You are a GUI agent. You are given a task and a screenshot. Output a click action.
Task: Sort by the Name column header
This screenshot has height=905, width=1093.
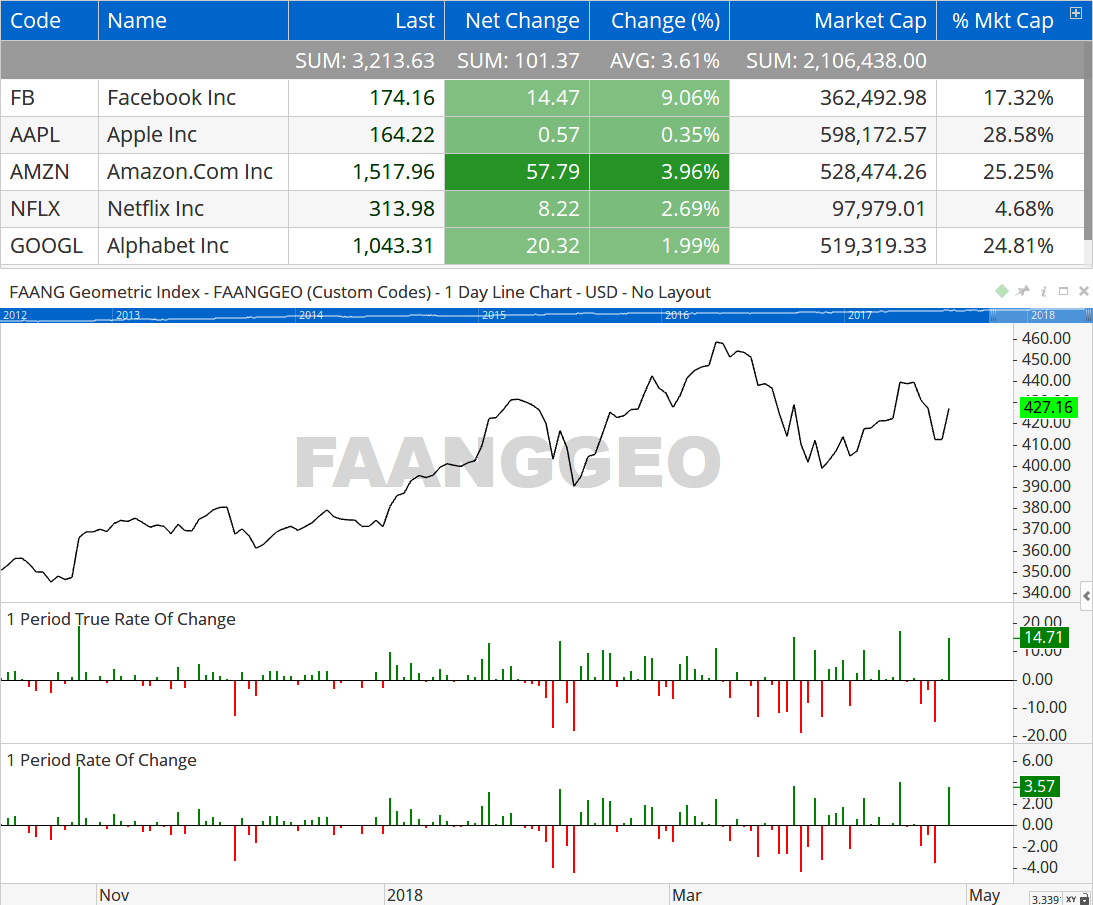pyautogui.click(x=193, y=20)
